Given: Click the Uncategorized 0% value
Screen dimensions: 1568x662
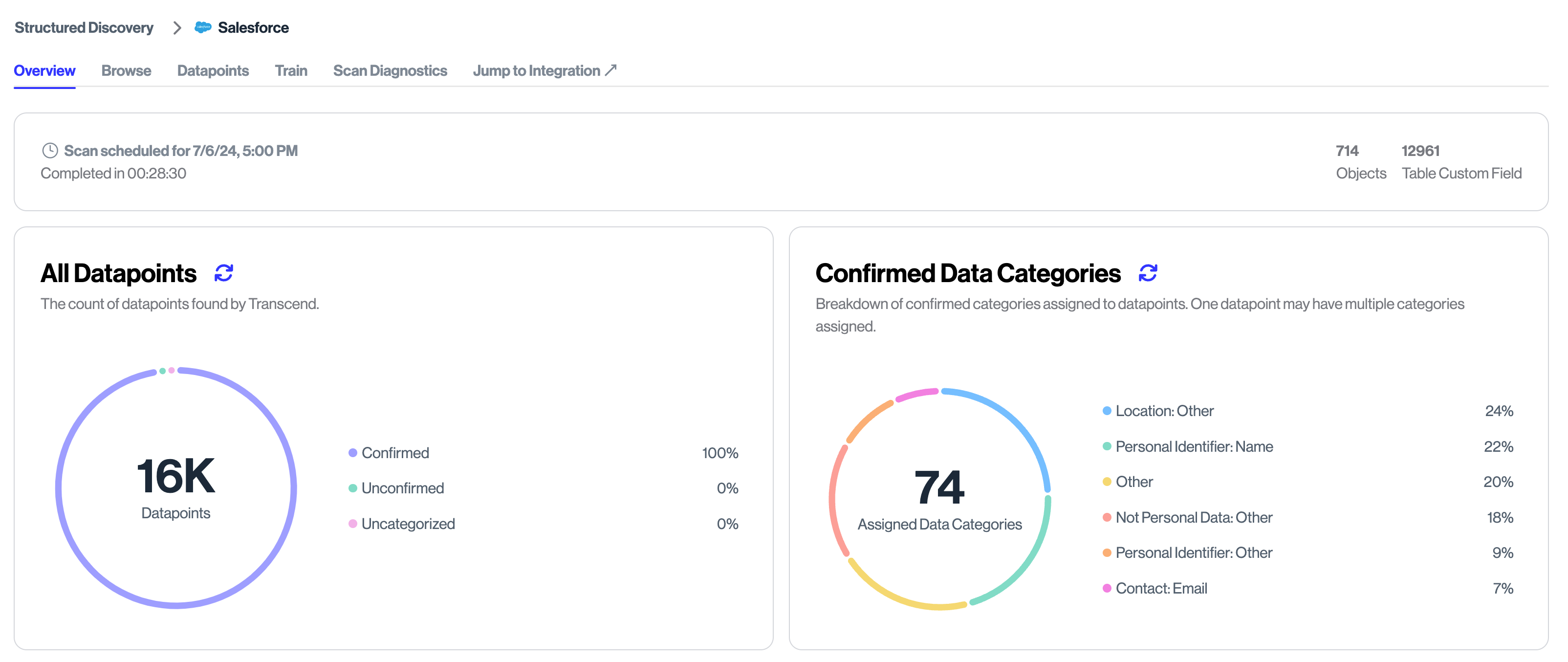Looking at the screenshot, I should [727, 524].
